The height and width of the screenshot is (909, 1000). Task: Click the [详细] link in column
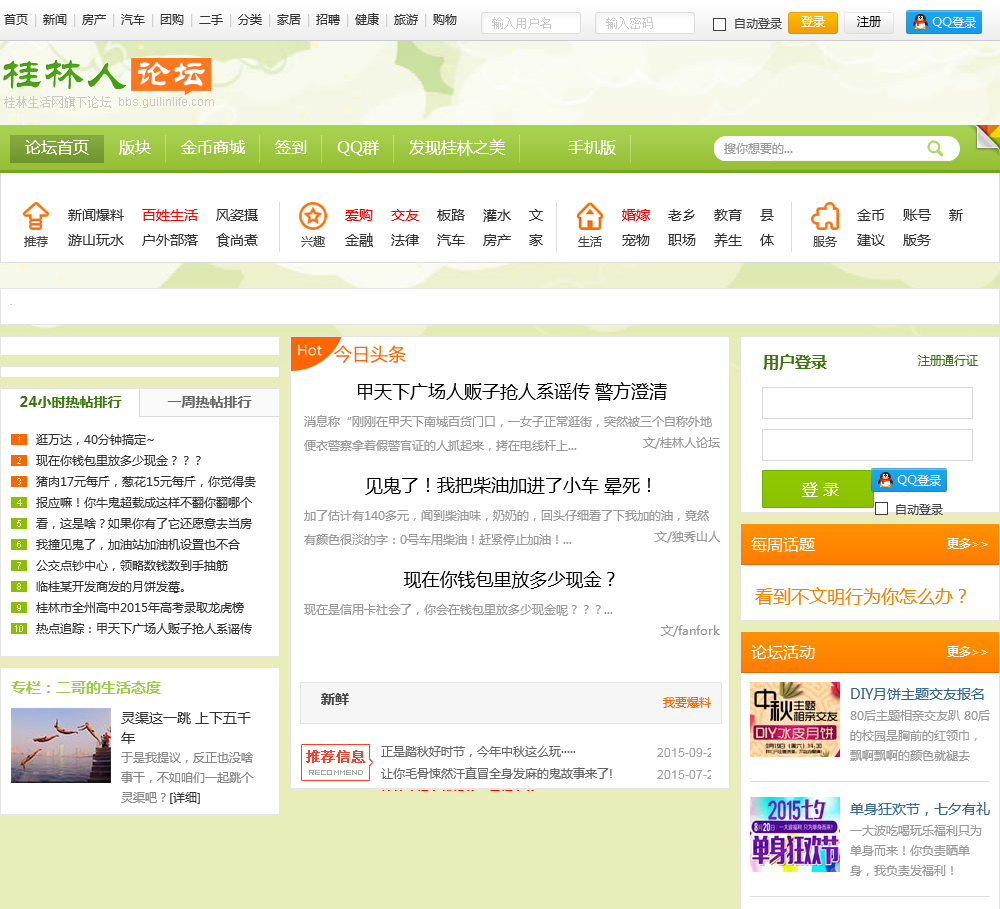coord(184,797)
